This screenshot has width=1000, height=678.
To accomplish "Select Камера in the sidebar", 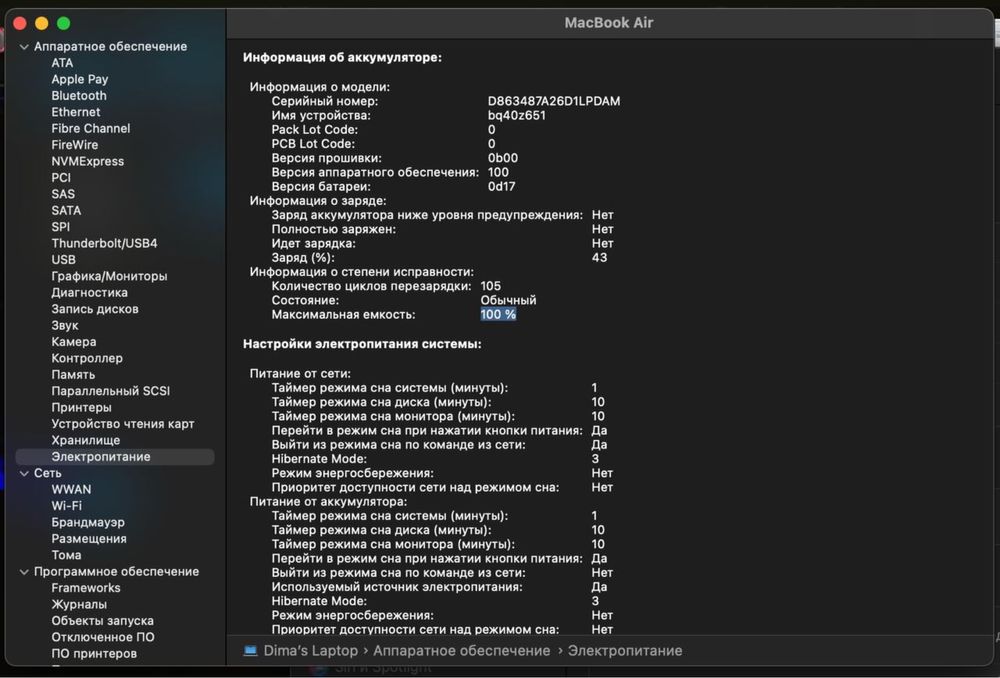I will click(74, 342).
